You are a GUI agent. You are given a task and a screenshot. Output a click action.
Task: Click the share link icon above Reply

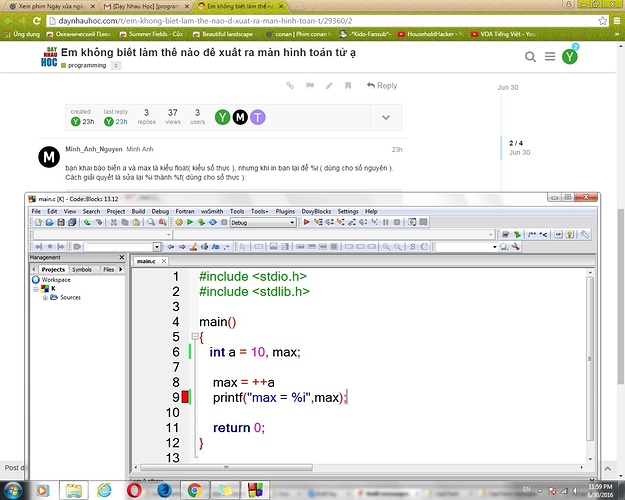(x=290, y=86)
